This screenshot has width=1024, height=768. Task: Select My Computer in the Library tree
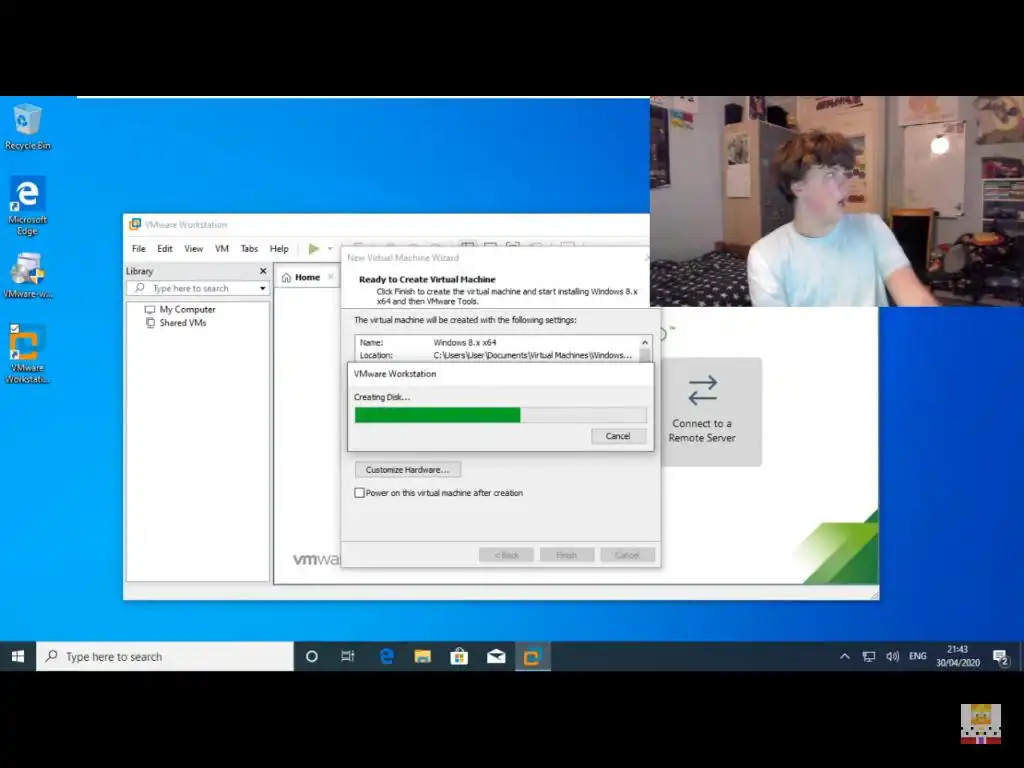[187, 310]
